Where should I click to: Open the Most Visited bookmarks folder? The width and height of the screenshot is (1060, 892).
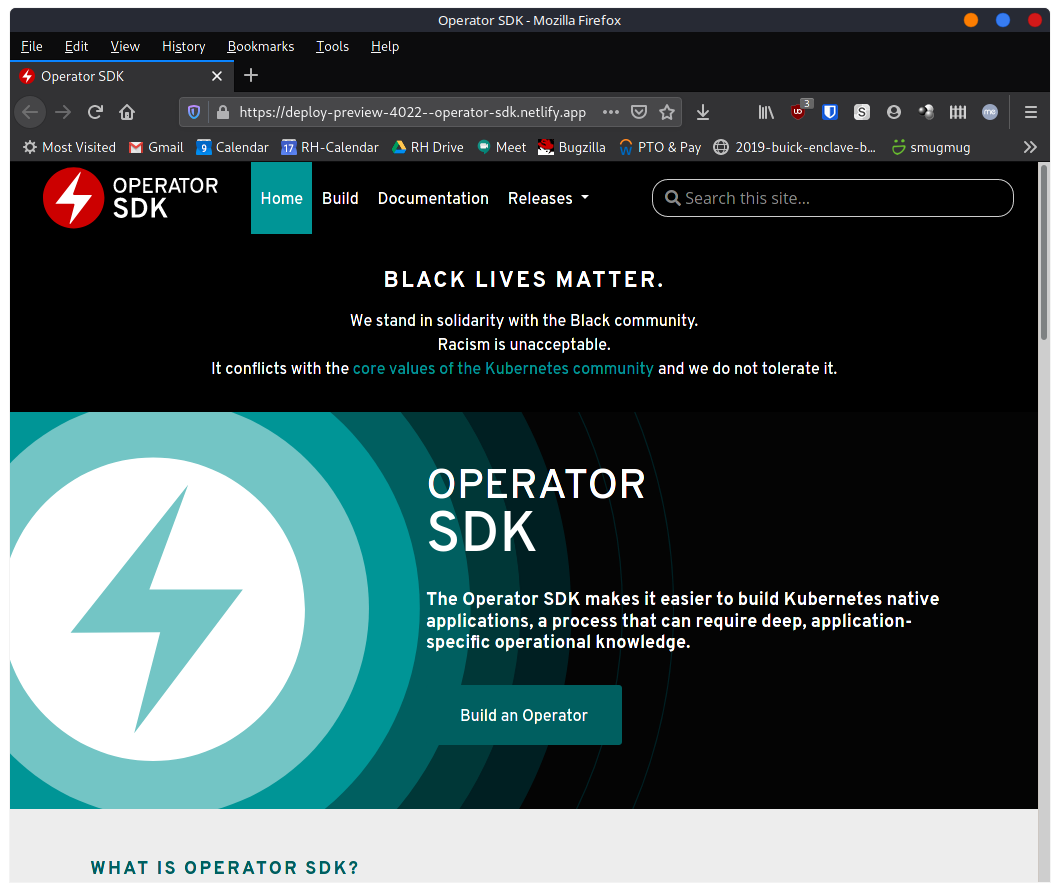coord(69,147)
